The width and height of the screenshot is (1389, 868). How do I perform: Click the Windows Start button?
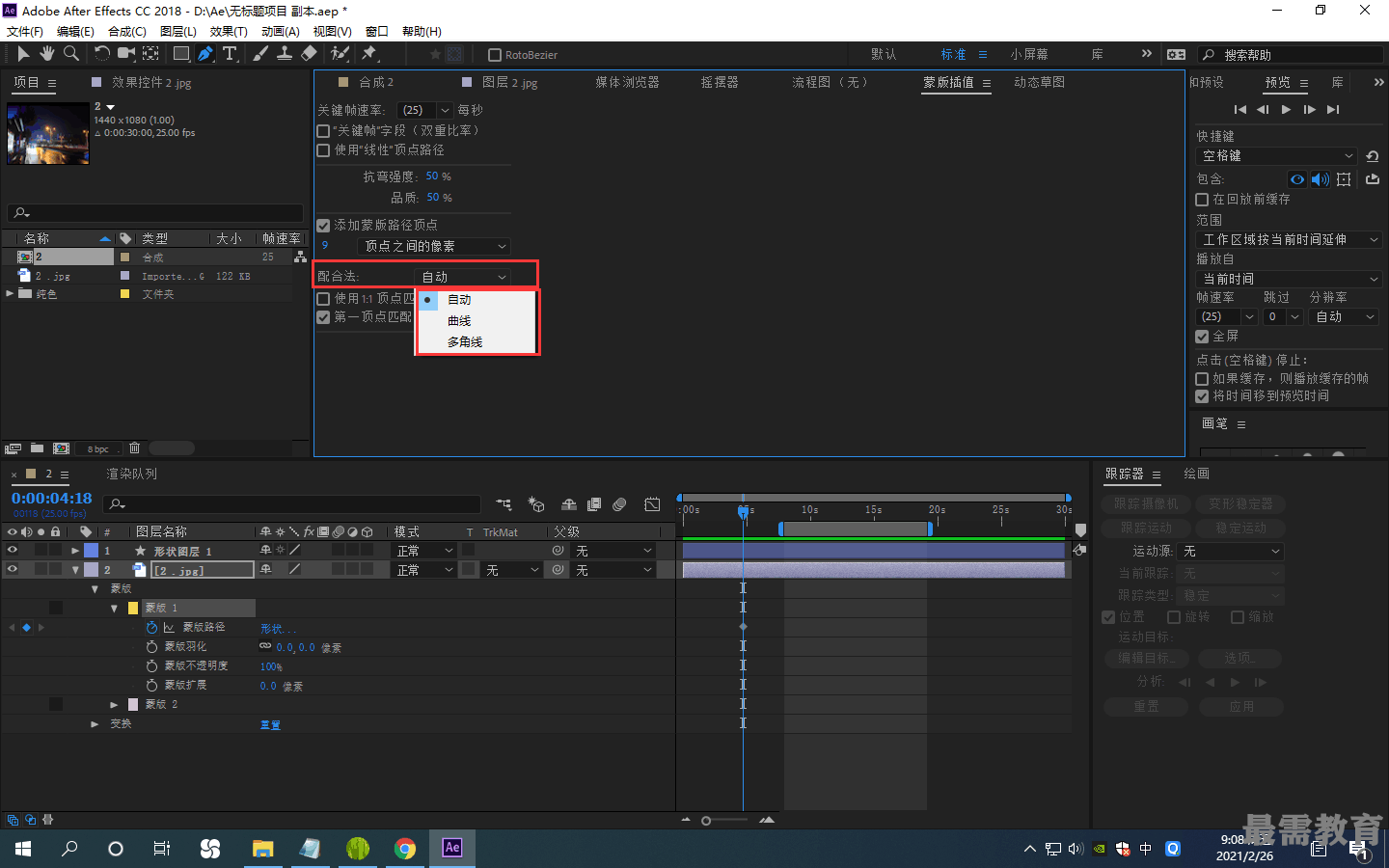(x=23, y=849)
